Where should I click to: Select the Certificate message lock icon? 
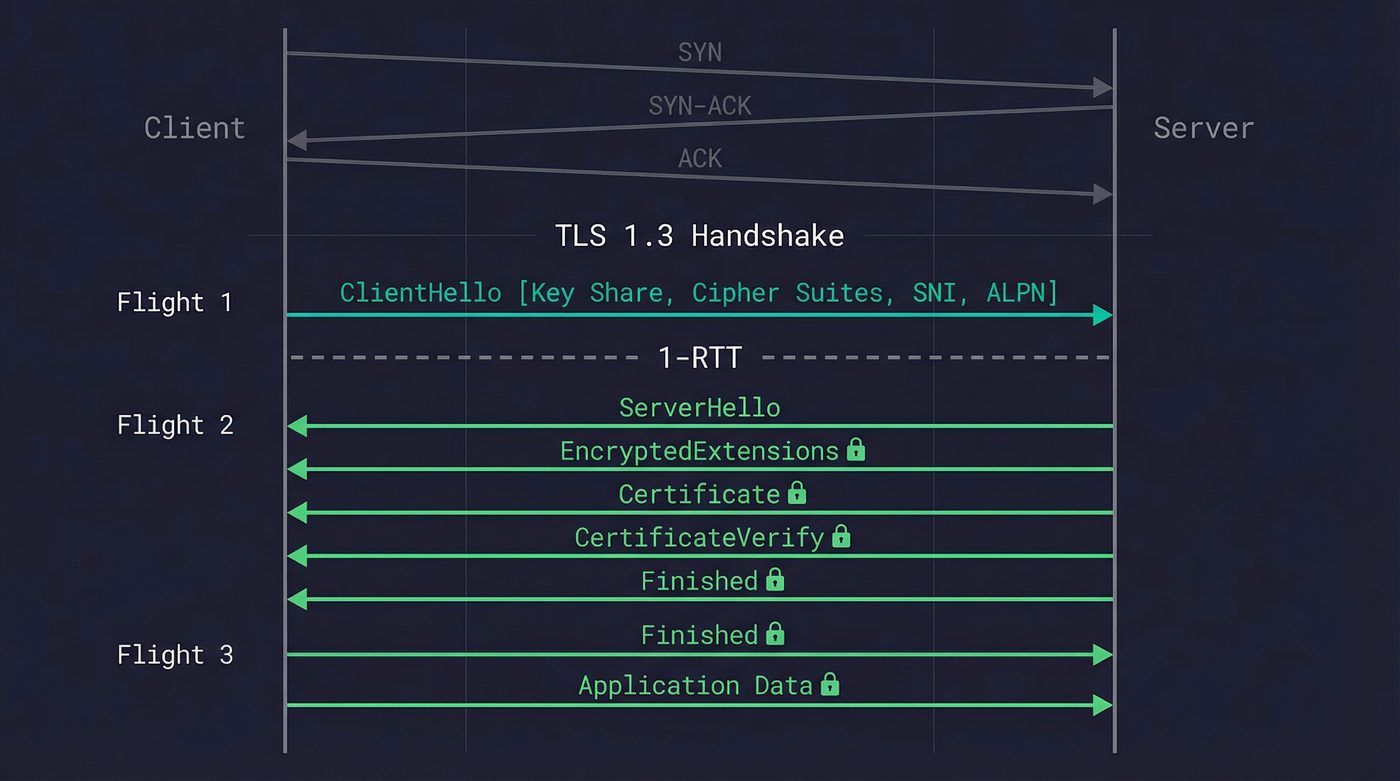tap(795, 493)
